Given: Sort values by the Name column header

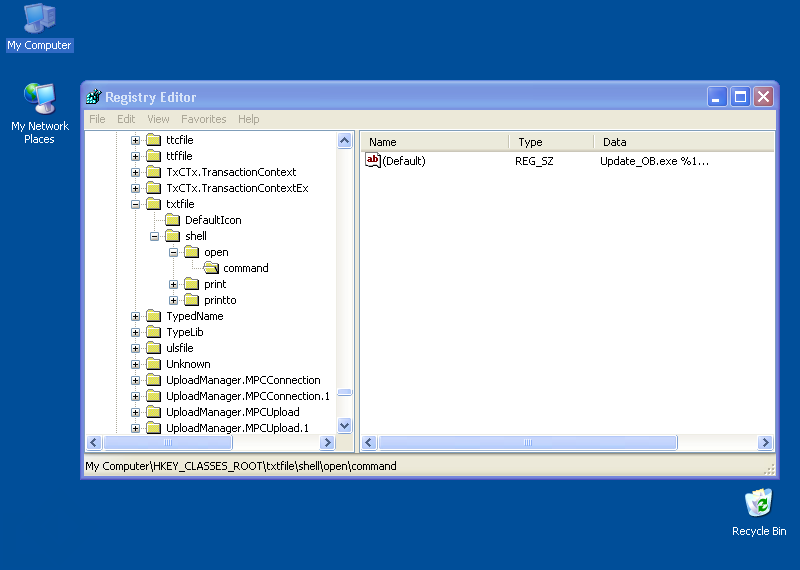Looking at the screenshot, I should pyautogui.click(x=435, y=142).
